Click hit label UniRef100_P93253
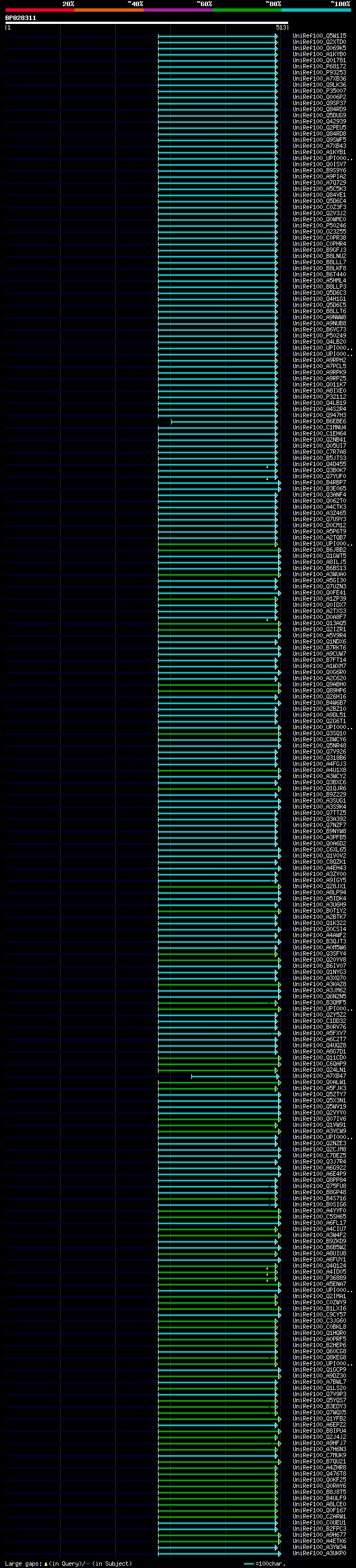 (319, 72)
